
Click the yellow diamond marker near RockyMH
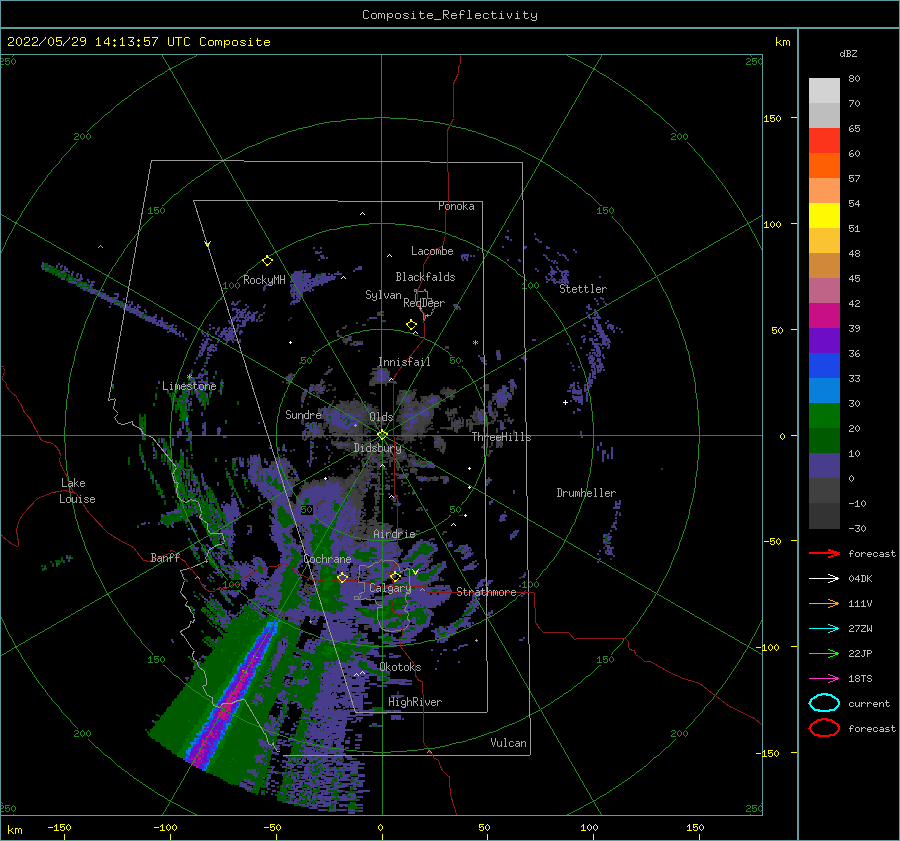coord(267,261)
